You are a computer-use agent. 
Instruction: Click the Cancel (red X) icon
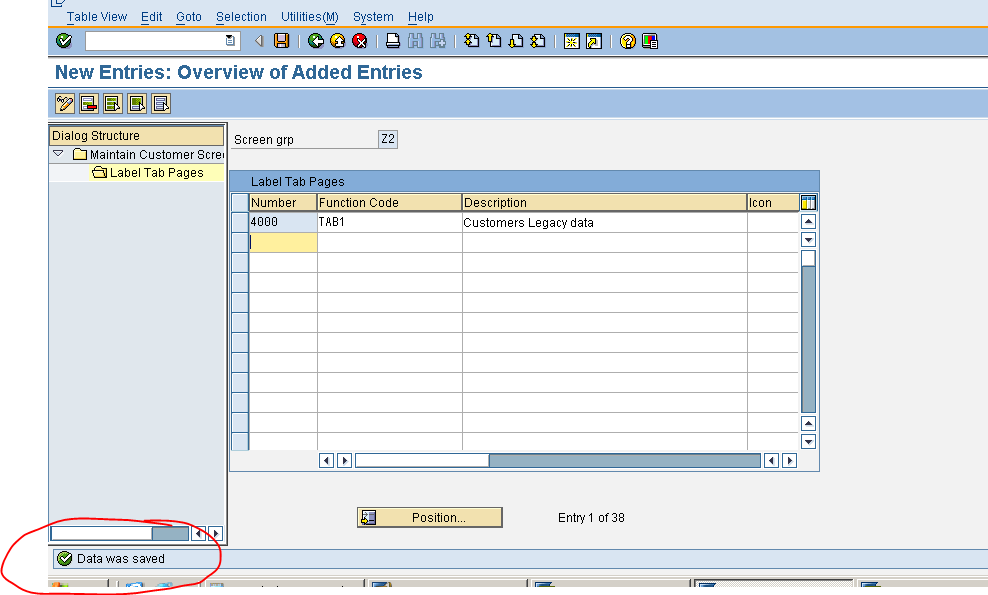click(358, 41)
